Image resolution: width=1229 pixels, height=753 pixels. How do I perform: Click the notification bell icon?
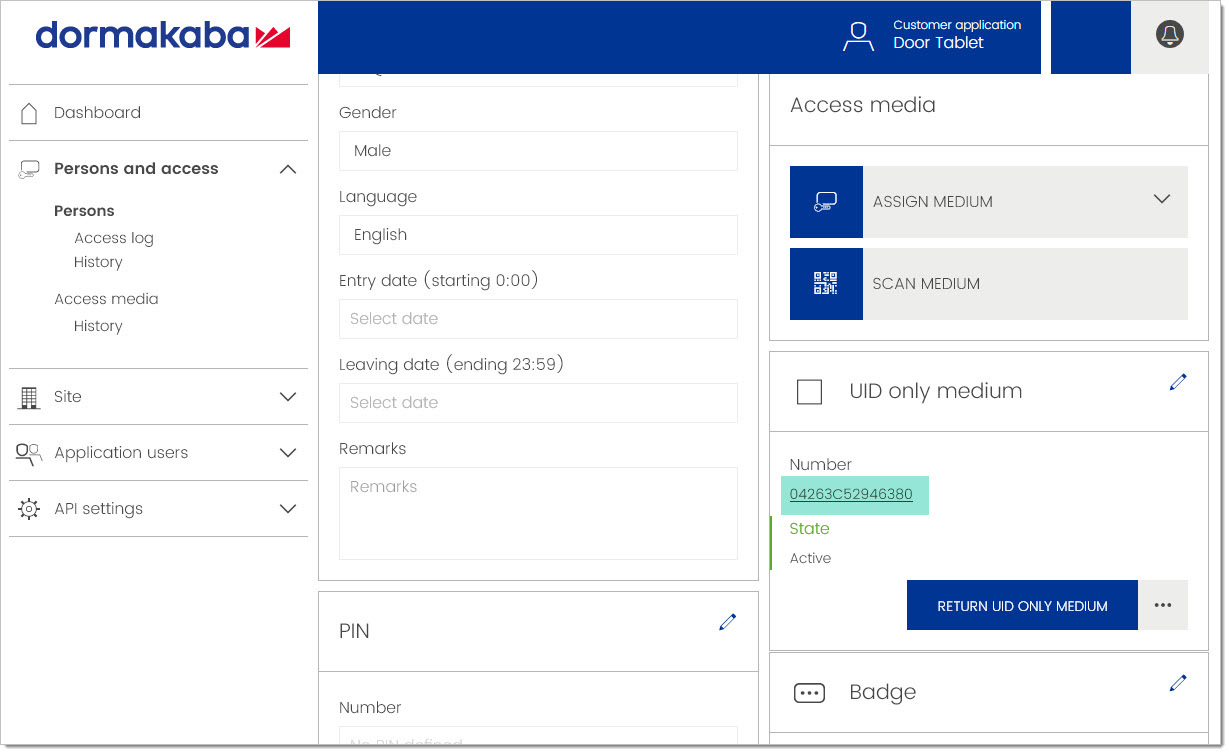pyautogui.click(x=1169, y=36)
